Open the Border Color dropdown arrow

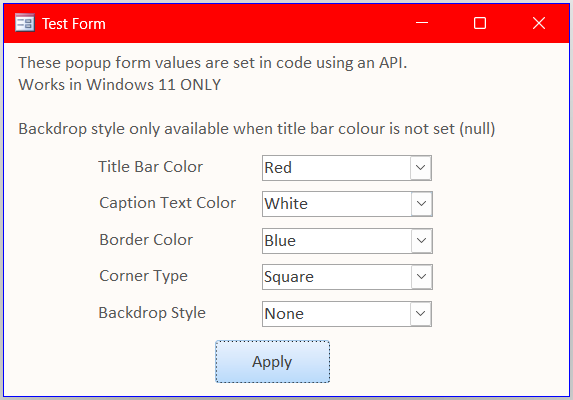(421, 240)
